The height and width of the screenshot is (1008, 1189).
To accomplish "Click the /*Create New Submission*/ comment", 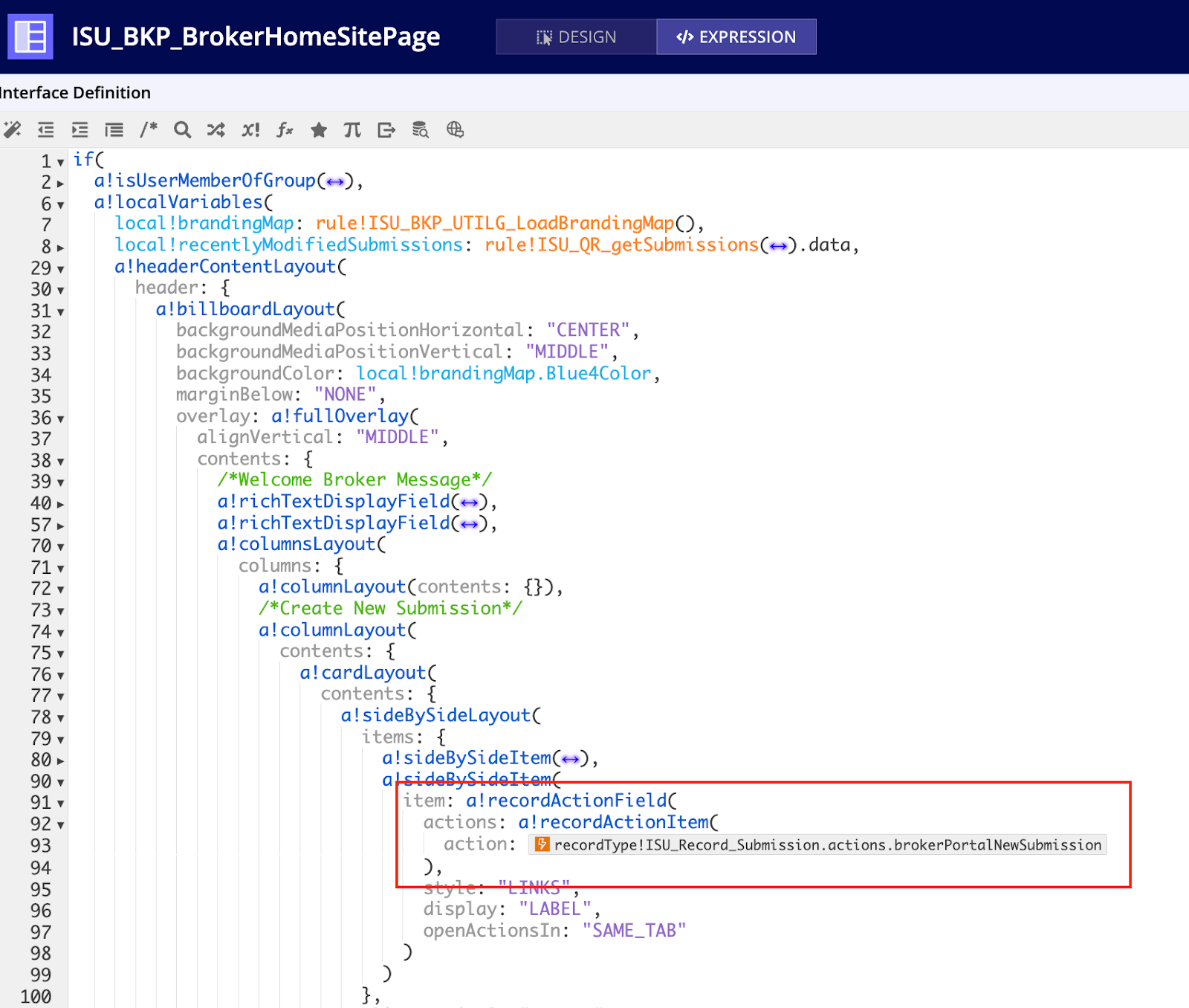I will (x=390, y=609).
